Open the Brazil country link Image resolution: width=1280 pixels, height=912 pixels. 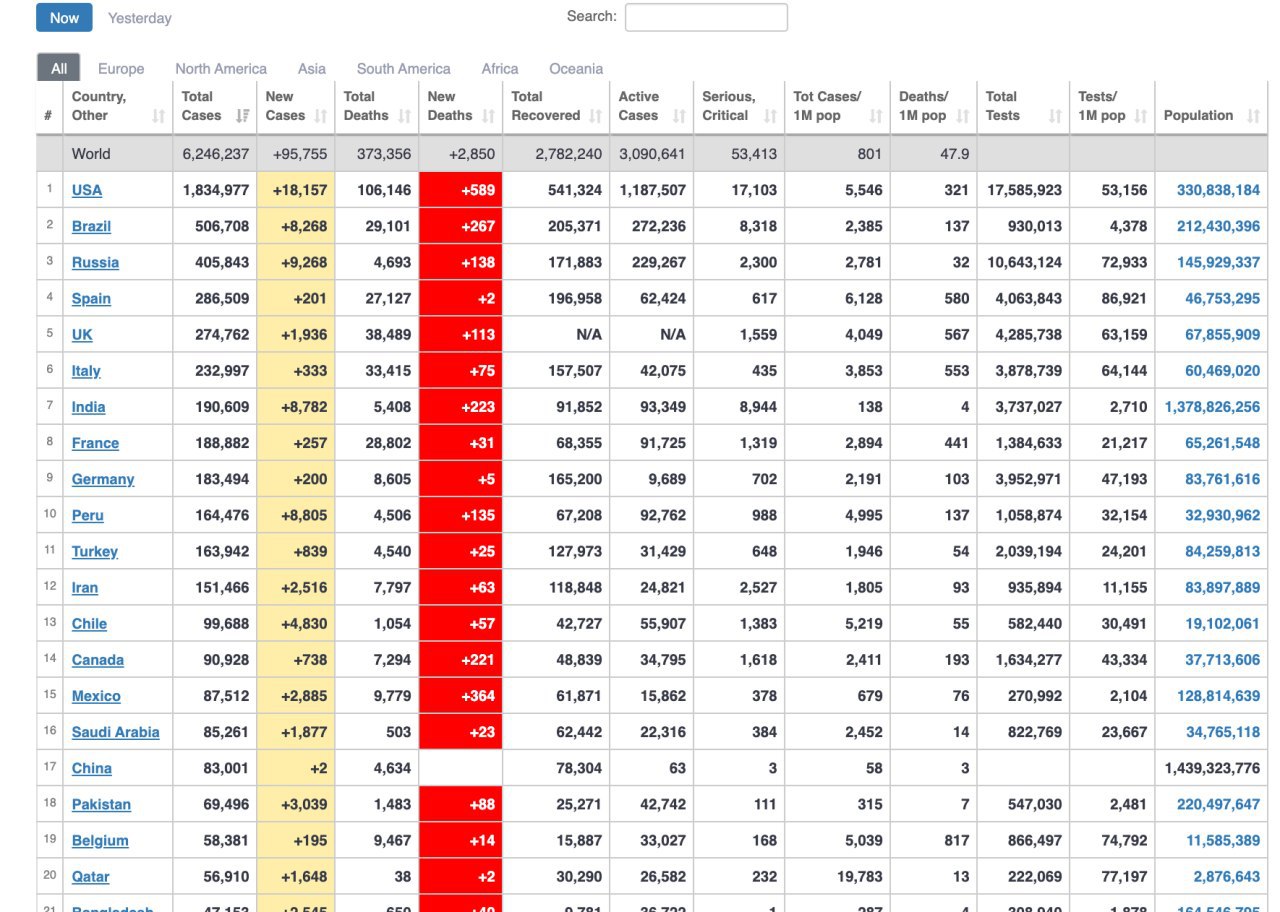tap(91, 226)
